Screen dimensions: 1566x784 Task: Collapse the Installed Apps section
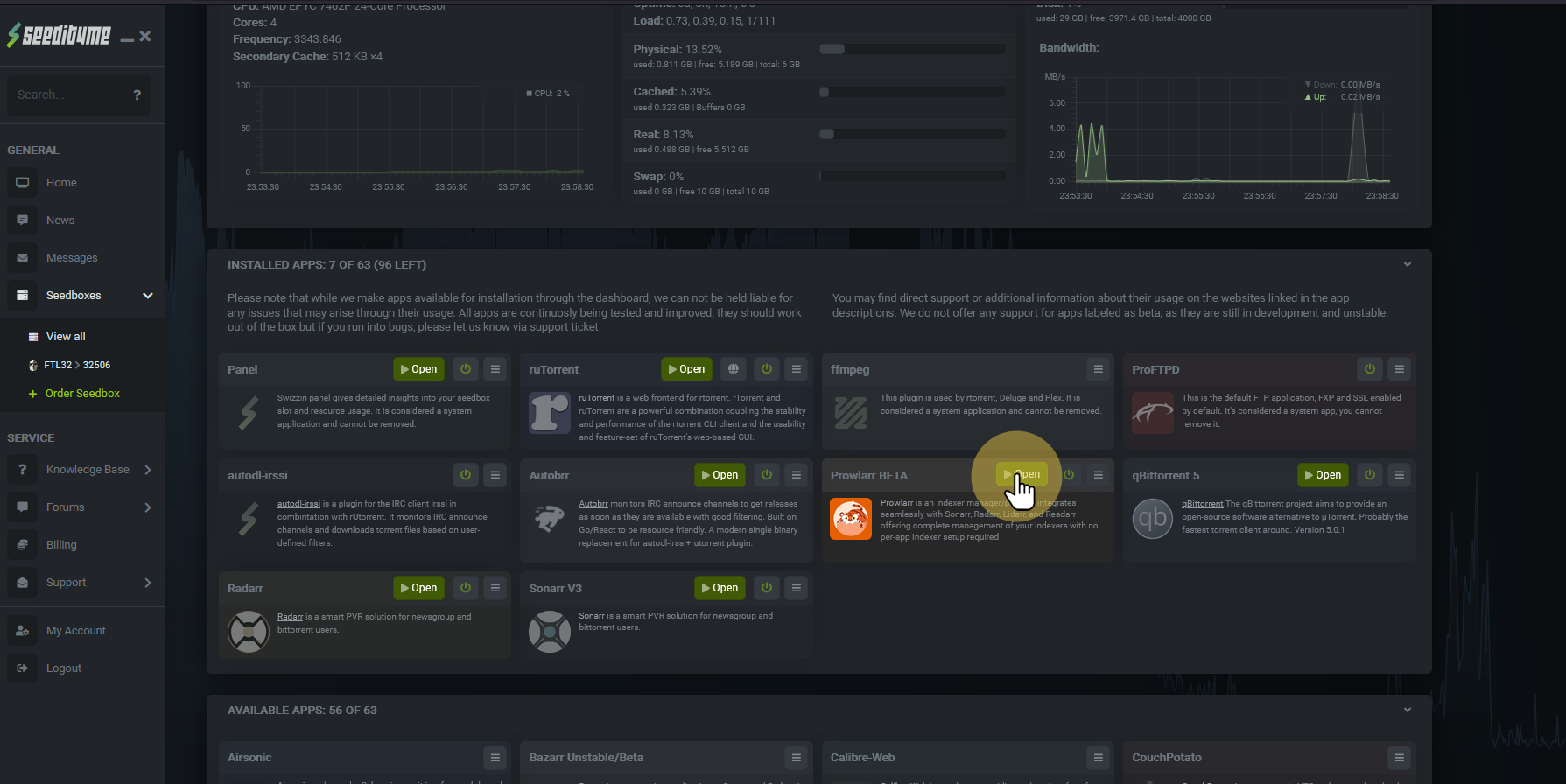[x=1408, y=264]
